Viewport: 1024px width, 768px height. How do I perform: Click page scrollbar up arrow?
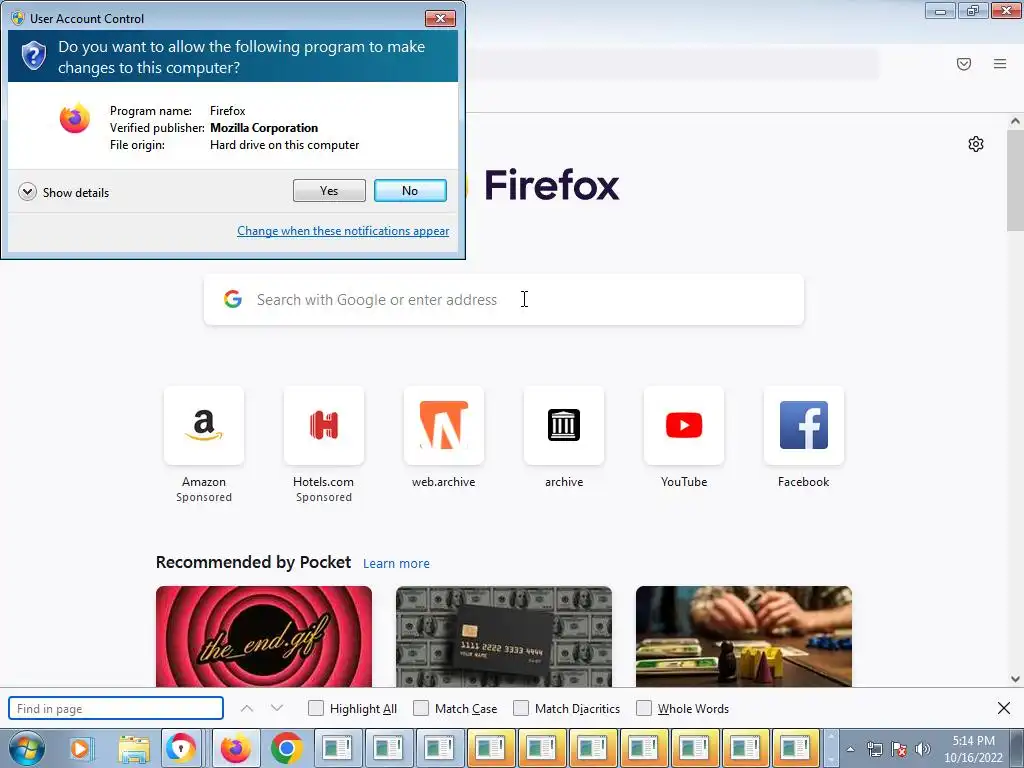[1015, 121]
